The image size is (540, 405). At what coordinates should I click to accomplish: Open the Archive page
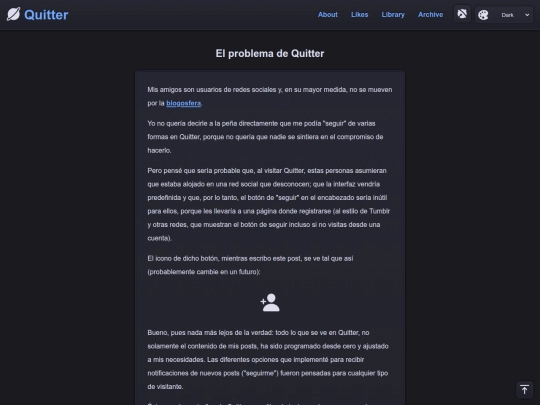click(430, 14)
